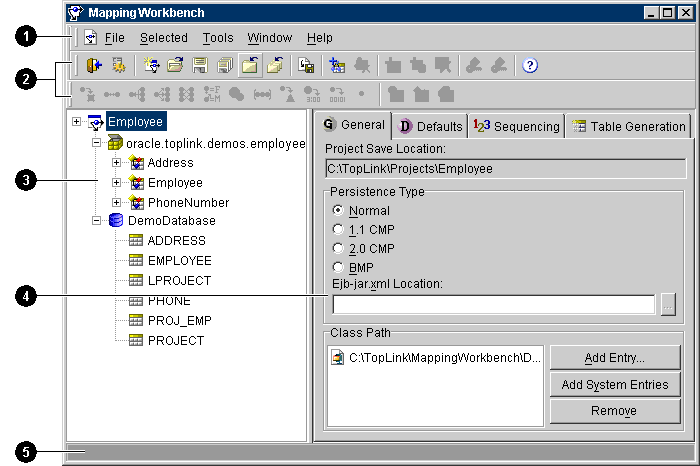Select the Normal persistence type

point(338,210)
